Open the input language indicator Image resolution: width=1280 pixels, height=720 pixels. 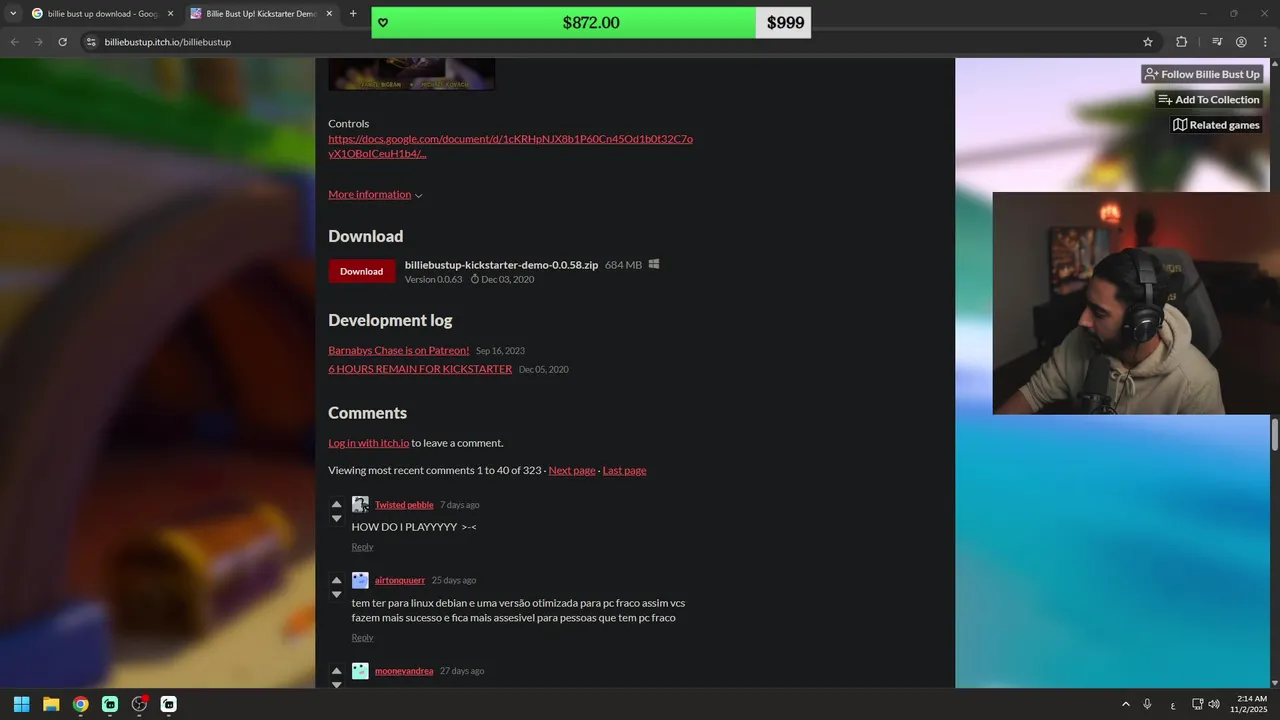1173,704
